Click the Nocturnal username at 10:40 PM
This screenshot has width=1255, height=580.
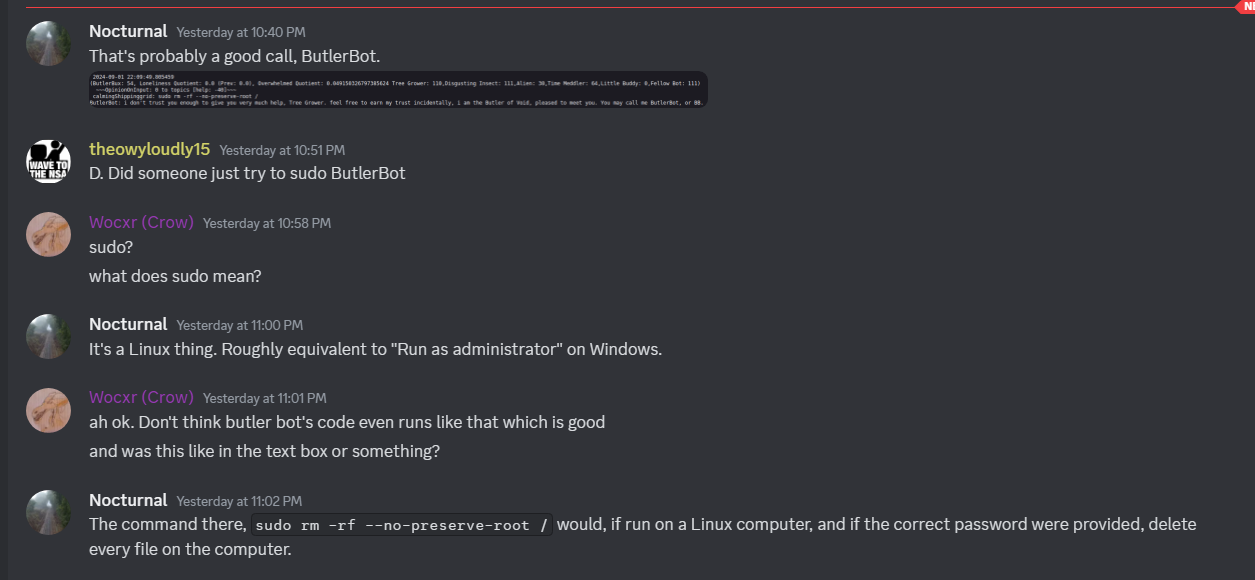[x=127, y=31]
